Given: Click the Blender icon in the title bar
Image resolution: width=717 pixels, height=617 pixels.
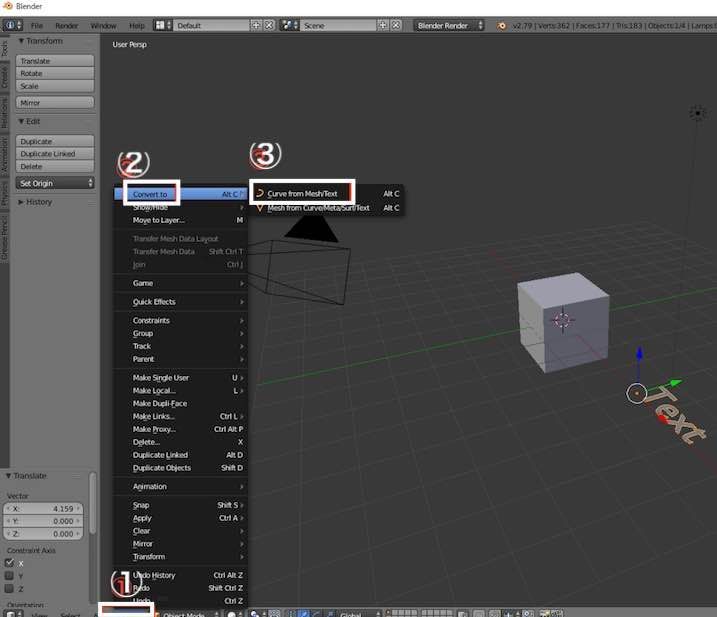Looking at the screenshot, I should click(8, 6).
